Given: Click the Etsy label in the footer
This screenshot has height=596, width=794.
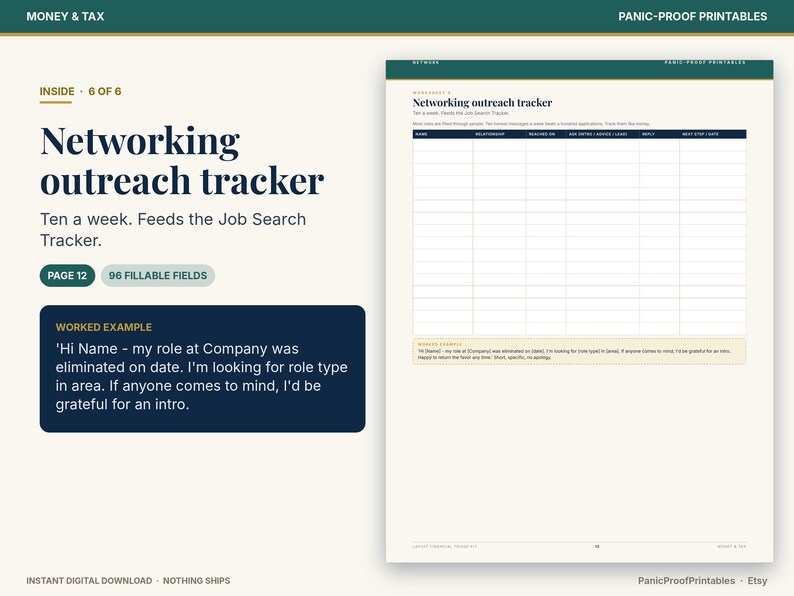Looking at the screenshot, I should tap(757, 581).
